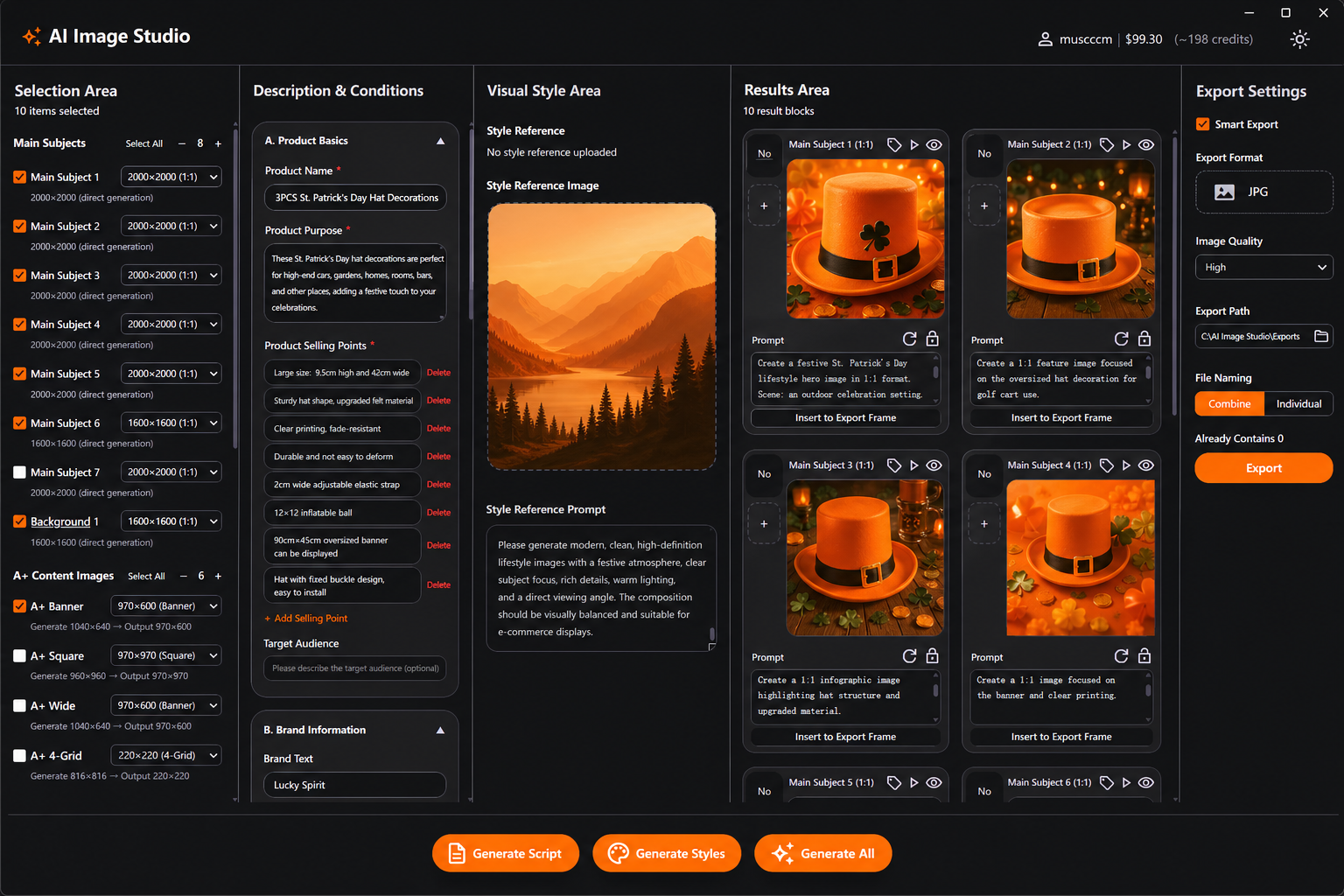Check the Main Subject 7 checkbox
The image size is (1344, 896).
pyautogui.click(x=19, y=472)
